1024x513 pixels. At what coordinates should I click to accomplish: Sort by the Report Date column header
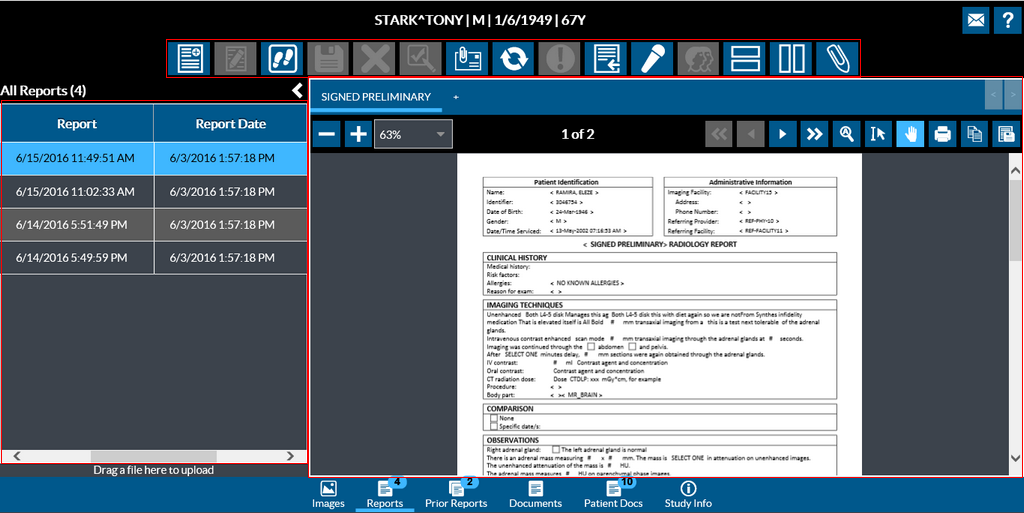click(231, 124)
